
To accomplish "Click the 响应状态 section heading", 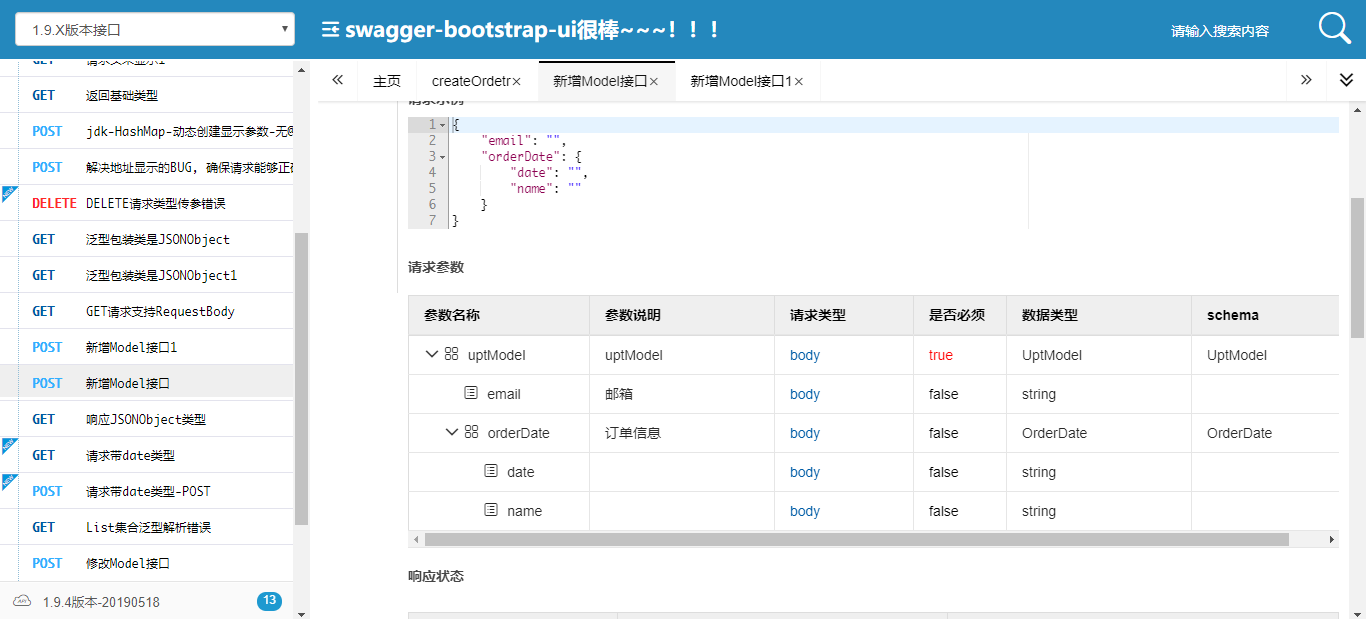I will click(436, 576).
